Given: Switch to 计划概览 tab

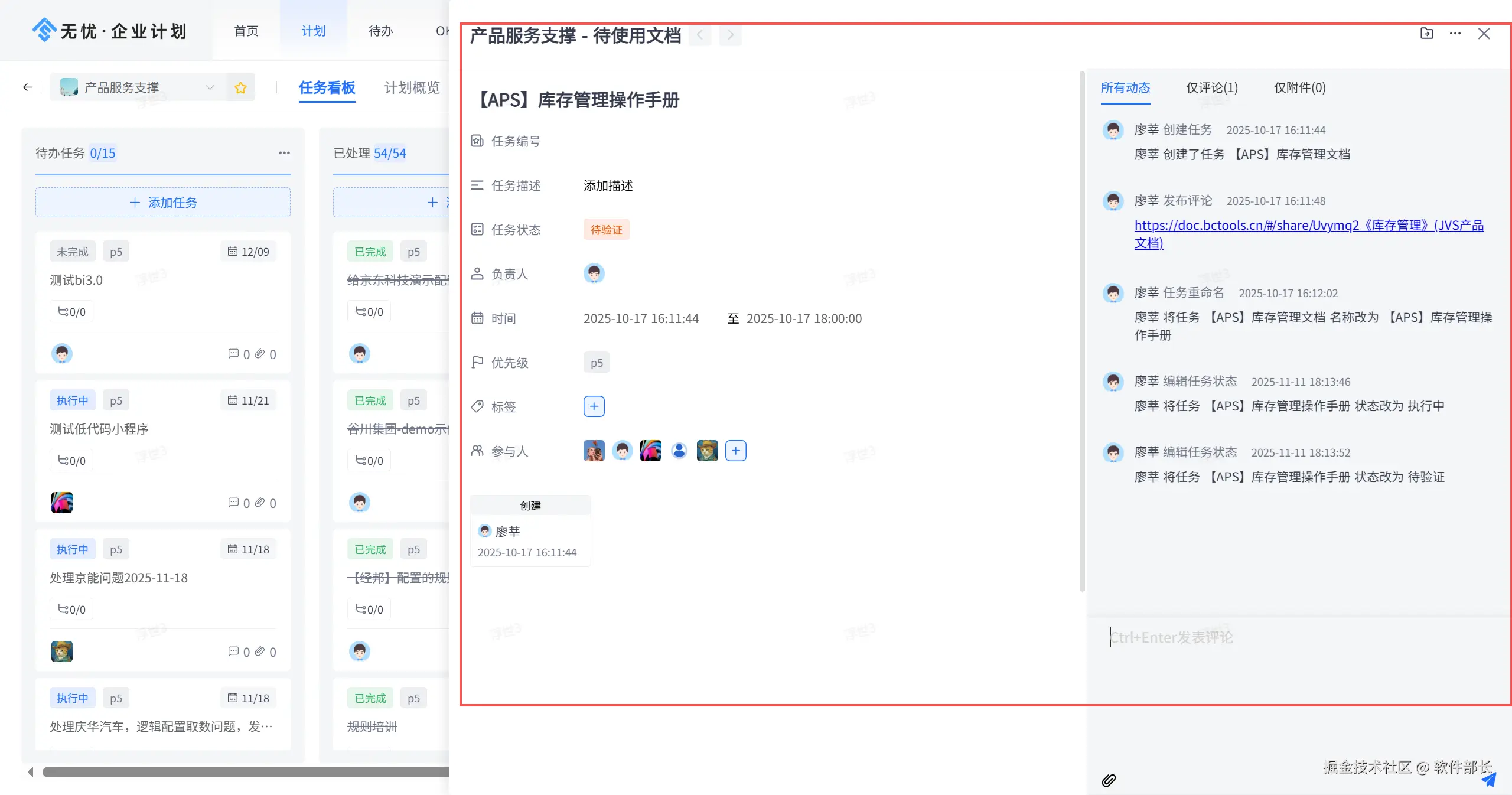Looking at the screenshot, I should [412, 87].
